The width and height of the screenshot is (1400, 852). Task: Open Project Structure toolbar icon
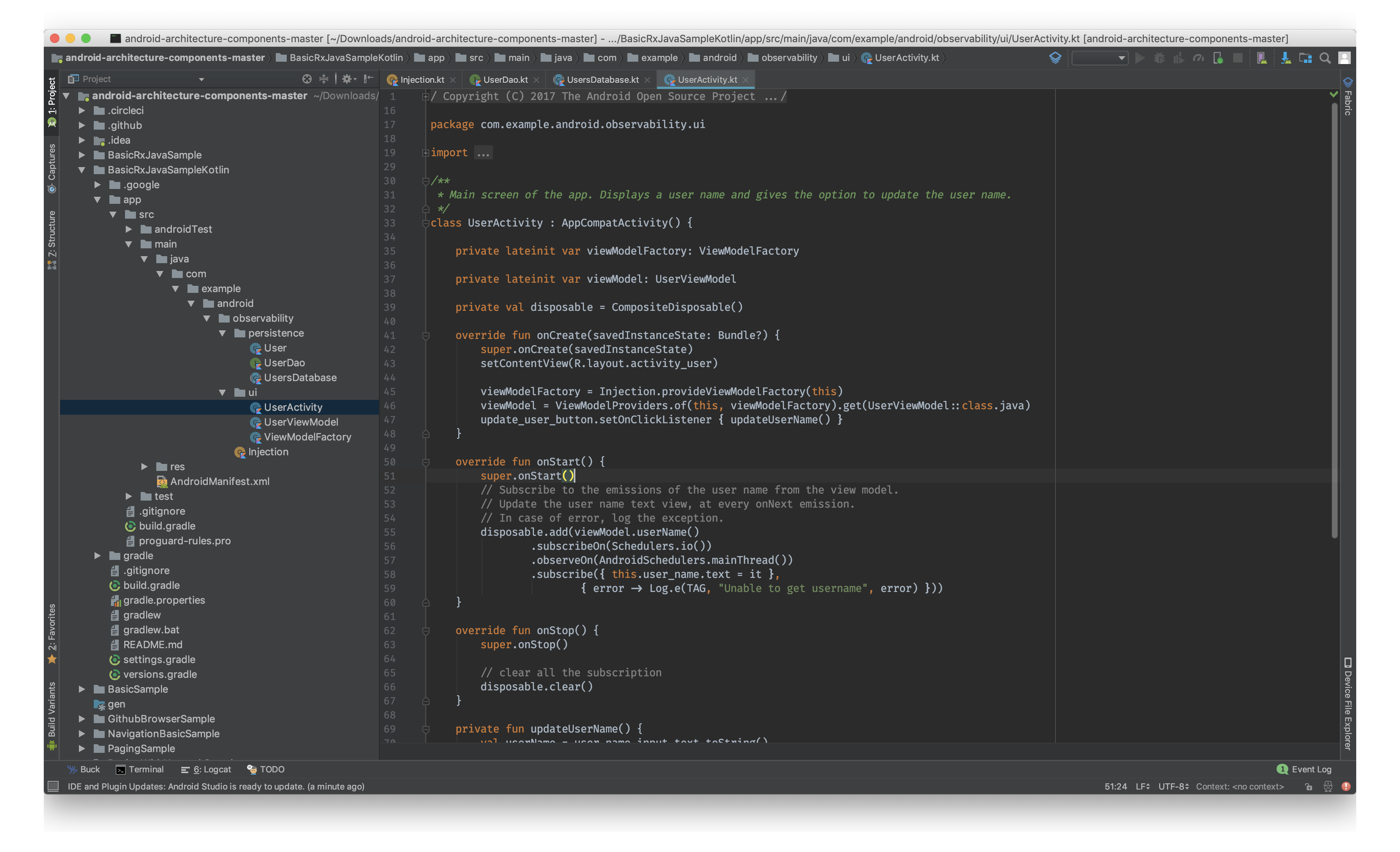point(1305,58)
